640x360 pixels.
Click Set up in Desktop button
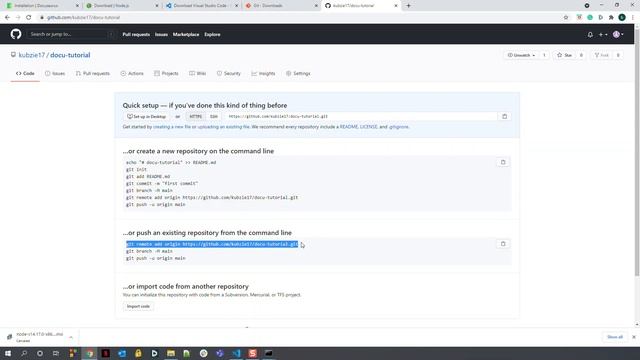[147, 117]
